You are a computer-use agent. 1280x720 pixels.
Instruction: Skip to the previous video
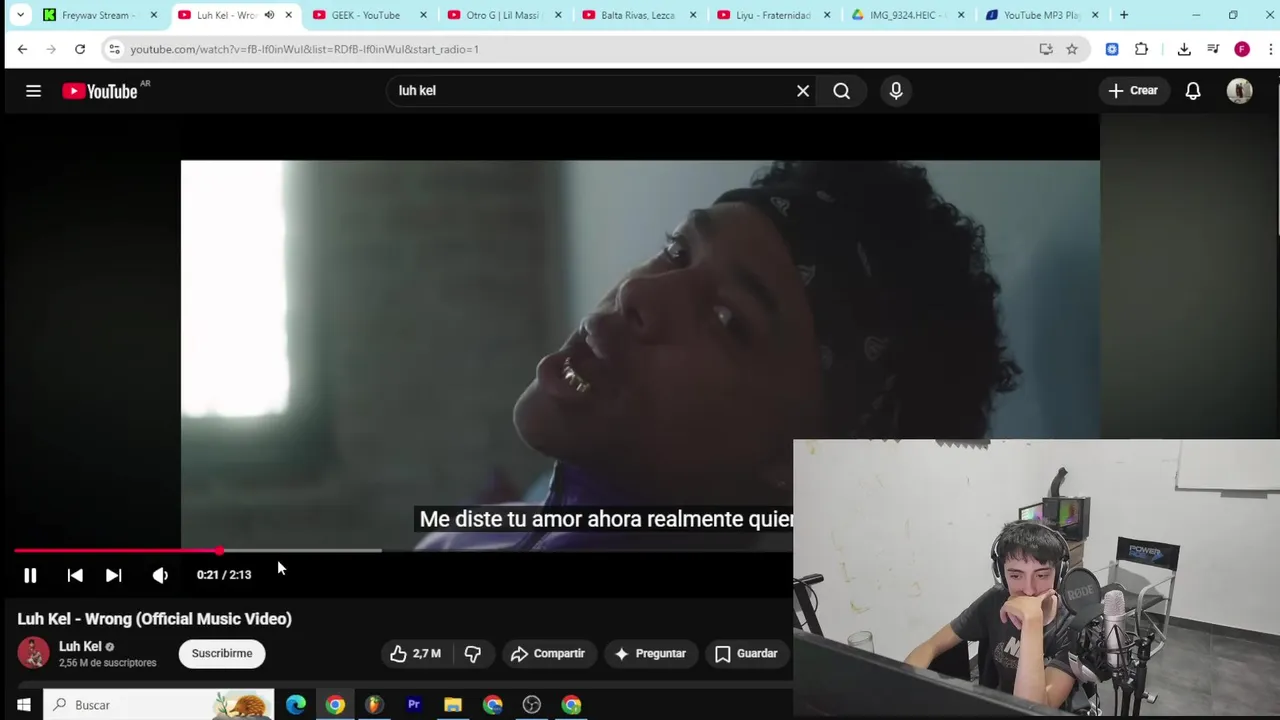tap(75, 575)
